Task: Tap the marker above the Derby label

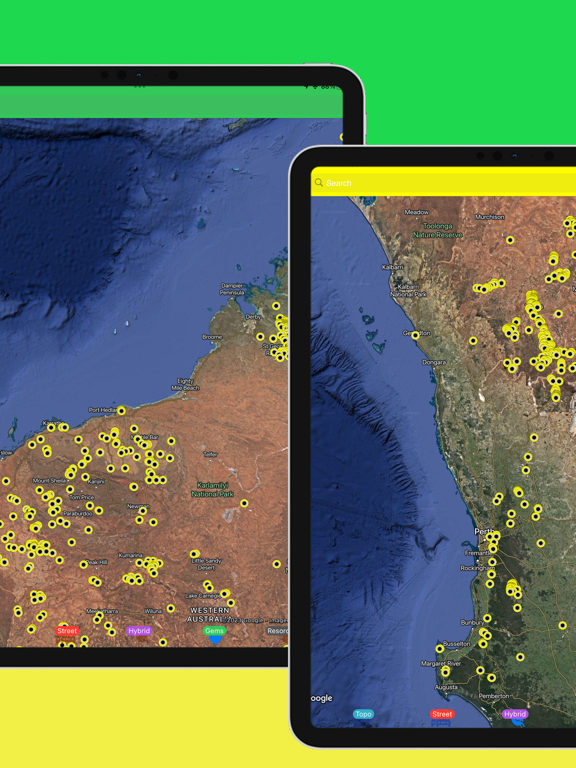Action: click(x=276, y=306)
